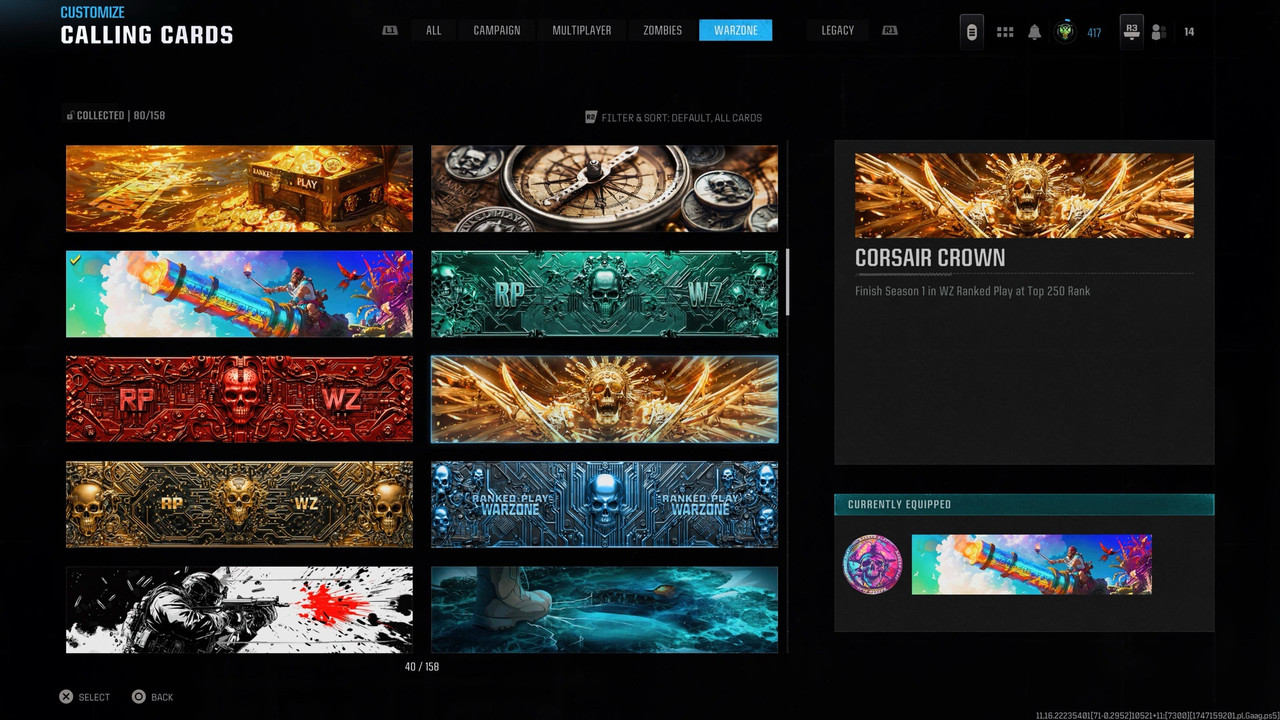Click the R2 filter button icon

(591, 117)
